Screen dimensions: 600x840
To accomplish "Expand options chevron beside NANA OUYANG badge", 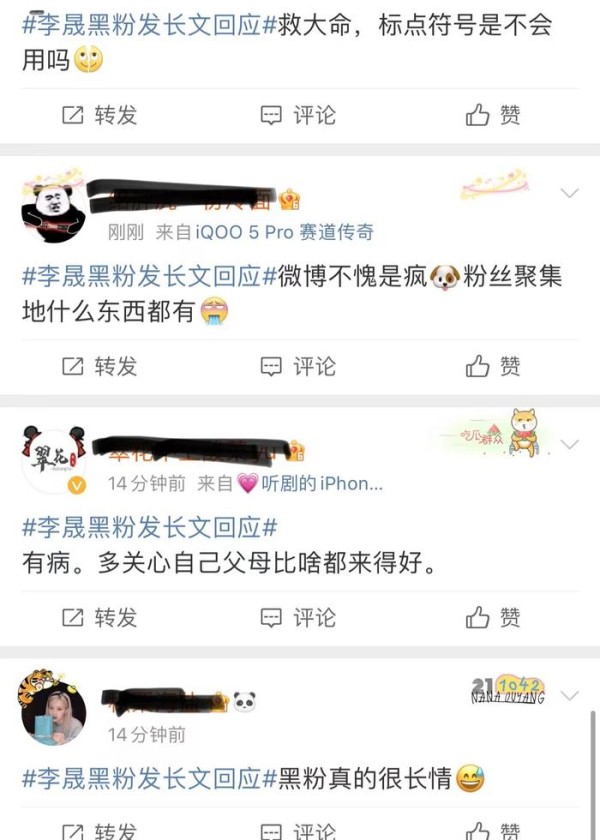I will pos(569,695).
